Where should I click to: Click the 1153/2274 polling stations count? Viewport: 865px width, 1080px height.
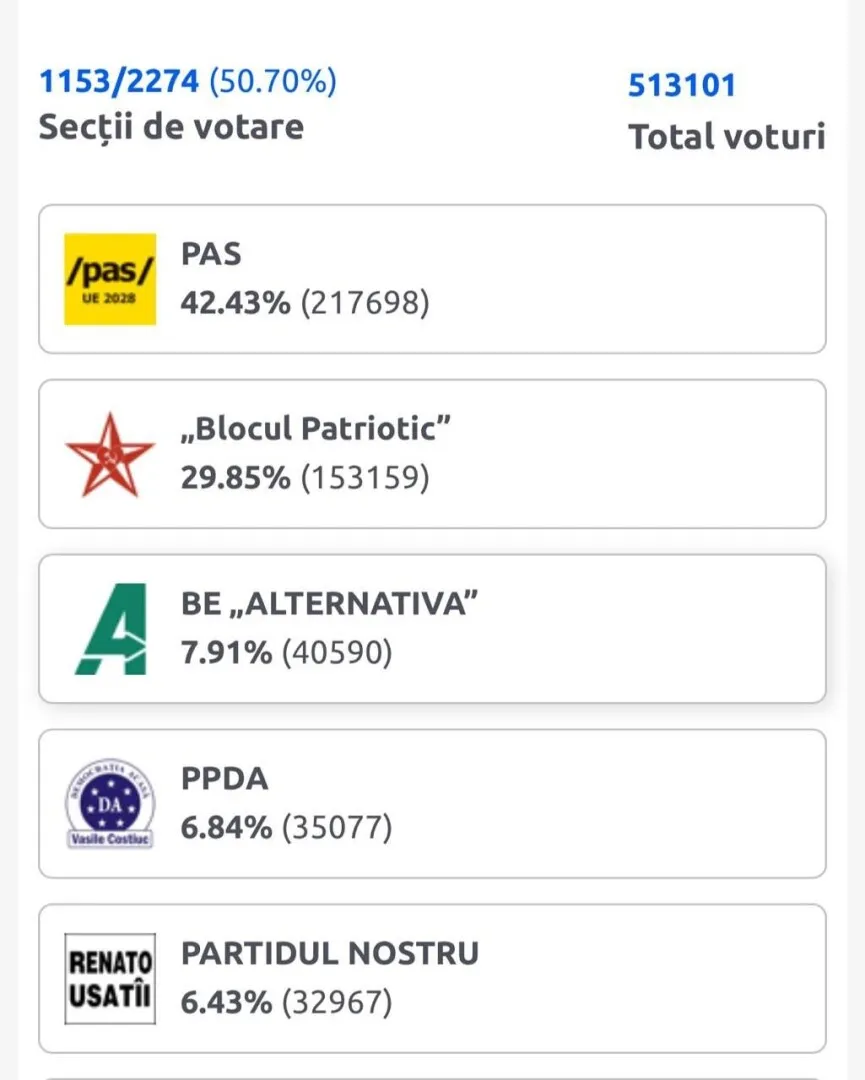pos(119,81)
